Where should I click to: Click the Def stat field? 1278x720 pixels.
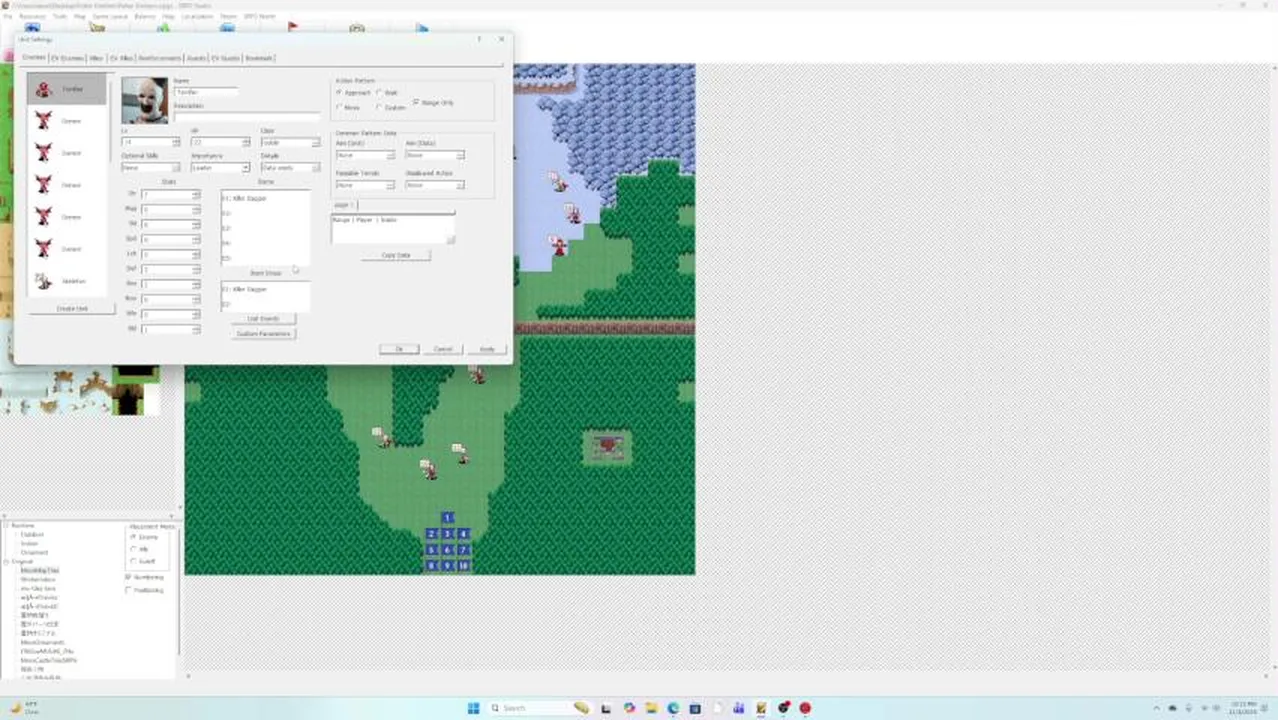(x=170, y=269)
